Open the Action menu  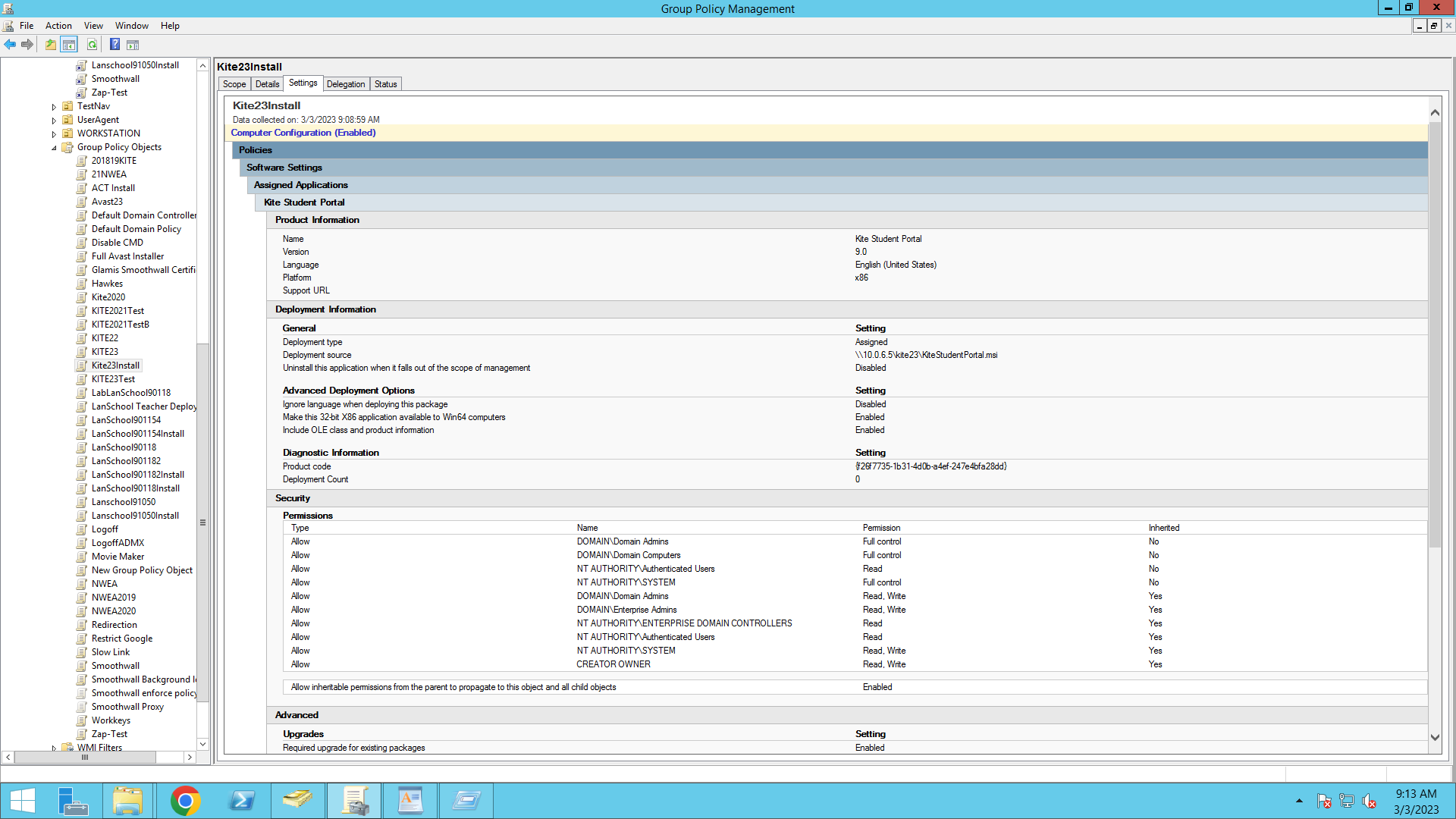point(58,26)
